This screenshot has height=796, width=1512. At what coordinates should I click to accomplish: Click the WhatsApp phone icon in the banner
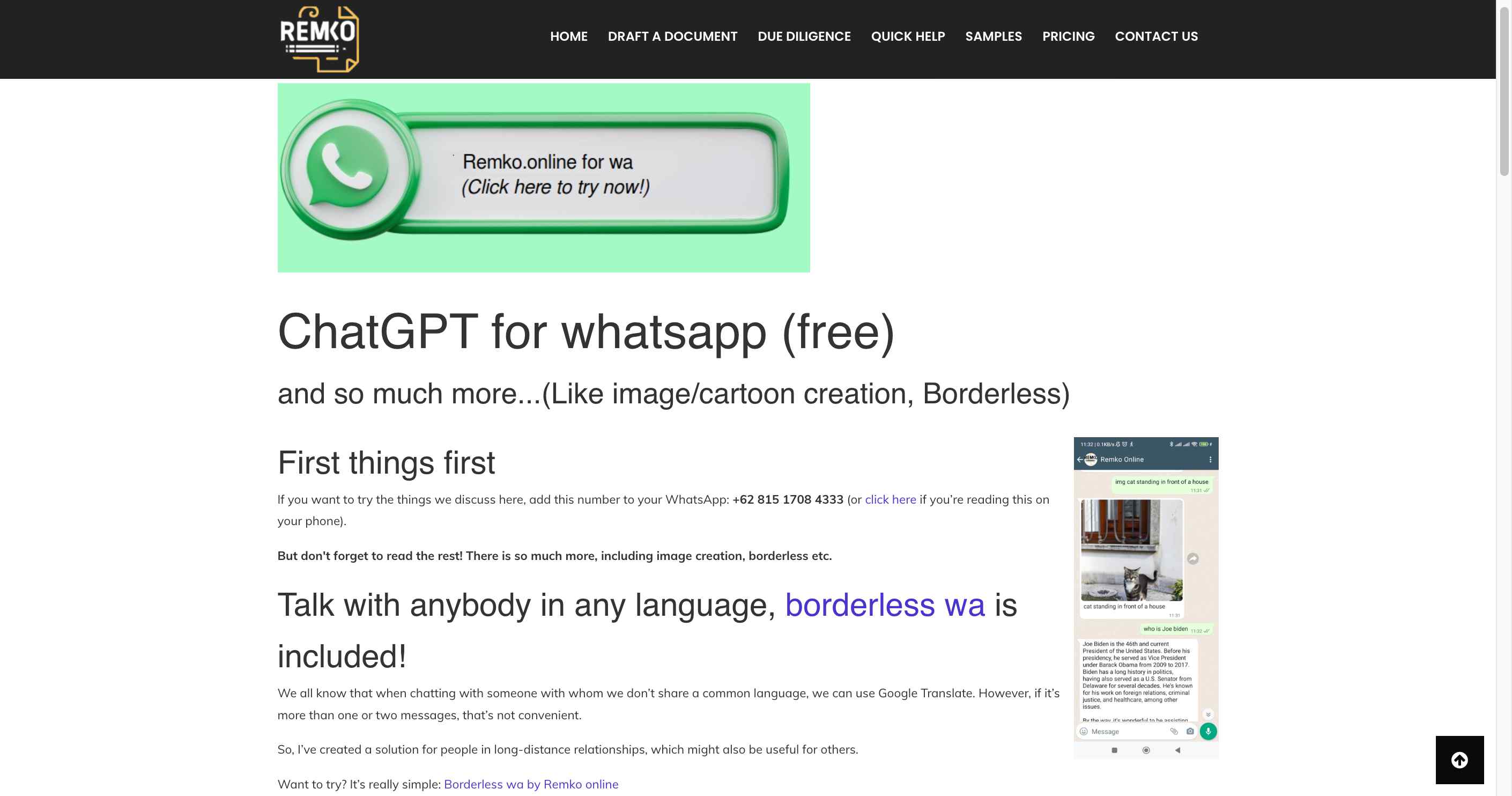click(347, 167)
